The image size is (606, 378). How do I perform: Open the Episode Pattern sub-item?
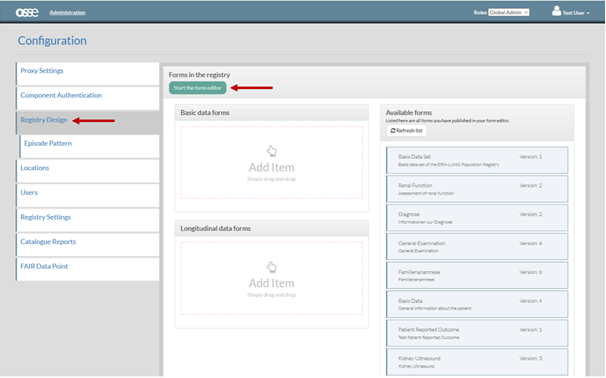[89, 146]
